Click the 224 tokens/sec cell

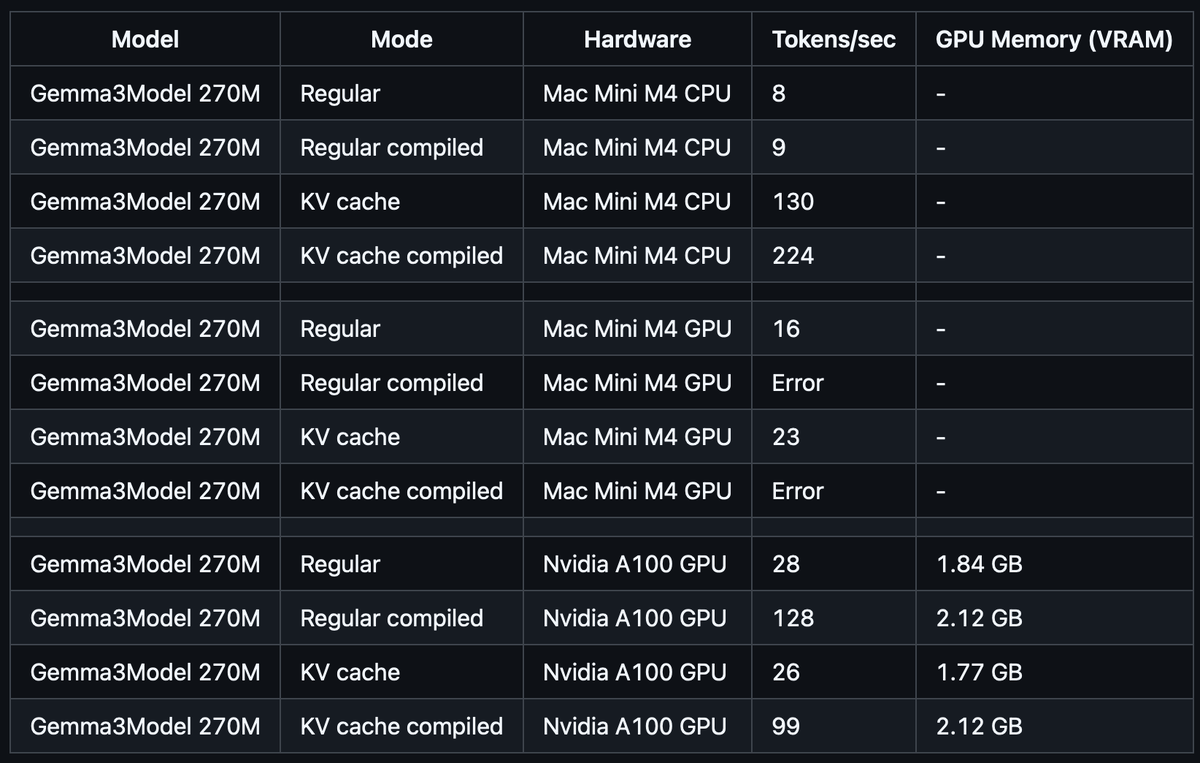click(793, 256)
